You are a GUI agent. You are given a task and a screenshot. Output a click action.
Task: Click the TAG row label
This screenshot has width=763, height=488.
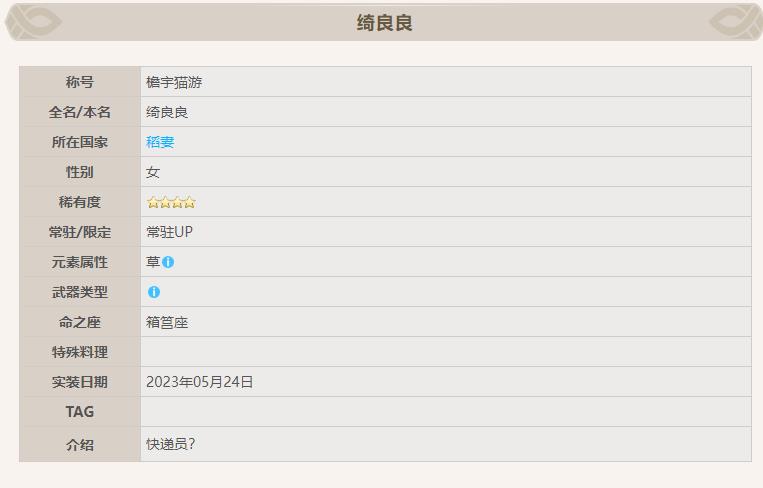(80, 412)
